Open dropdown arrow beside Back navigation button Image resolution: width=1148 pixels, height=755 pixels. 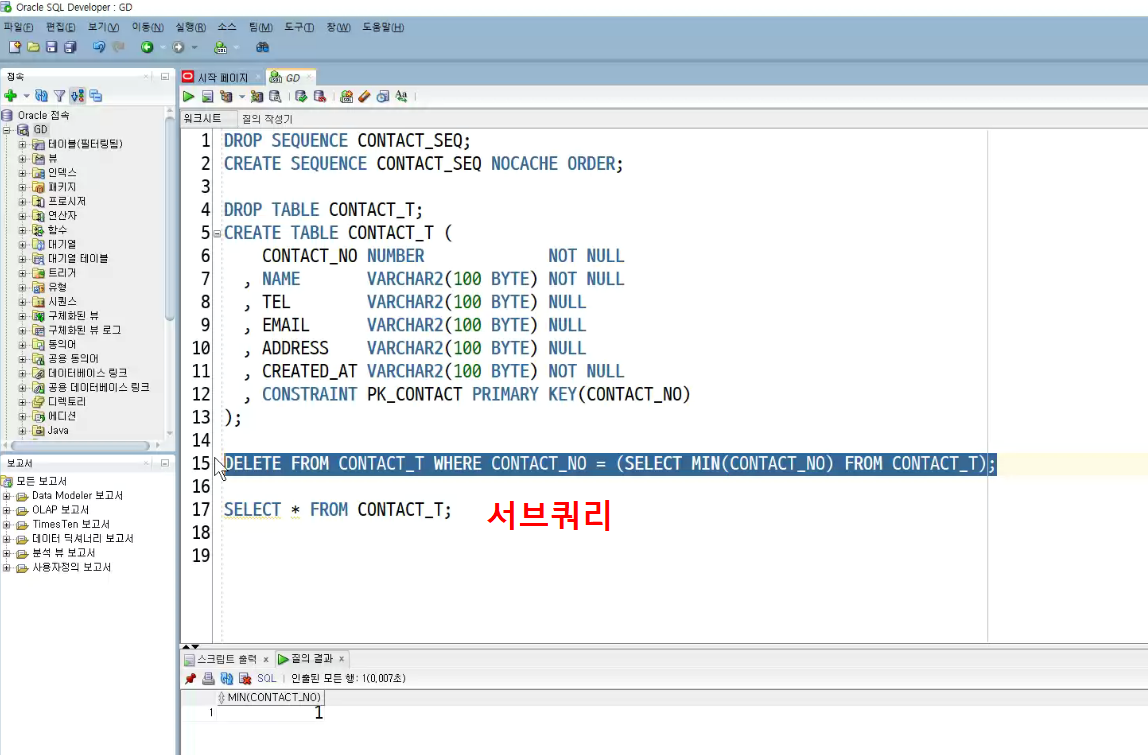click(x=163, y=47)
